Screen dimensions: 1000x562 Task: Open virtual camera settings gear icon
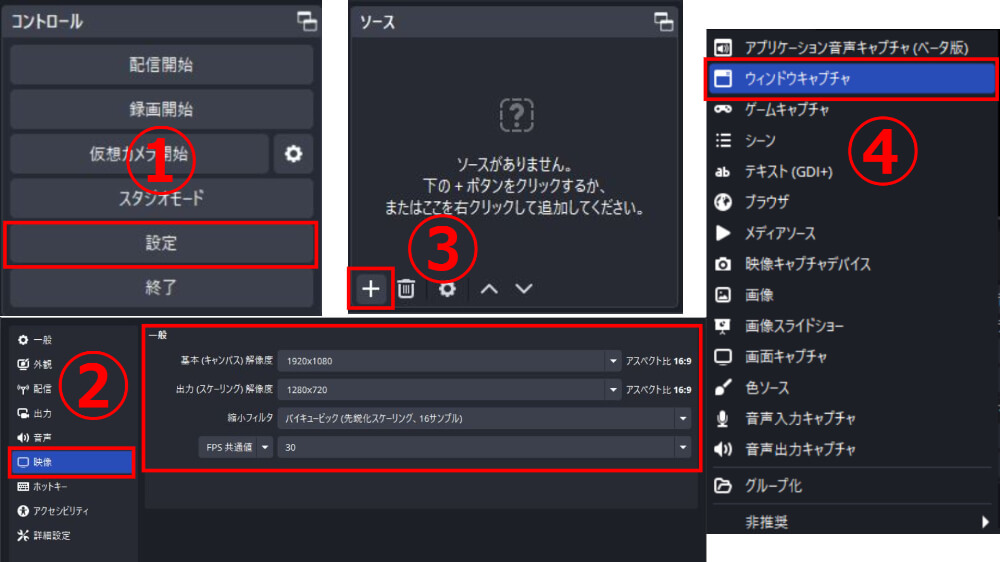pyautogui.click(x=293, y=154)
